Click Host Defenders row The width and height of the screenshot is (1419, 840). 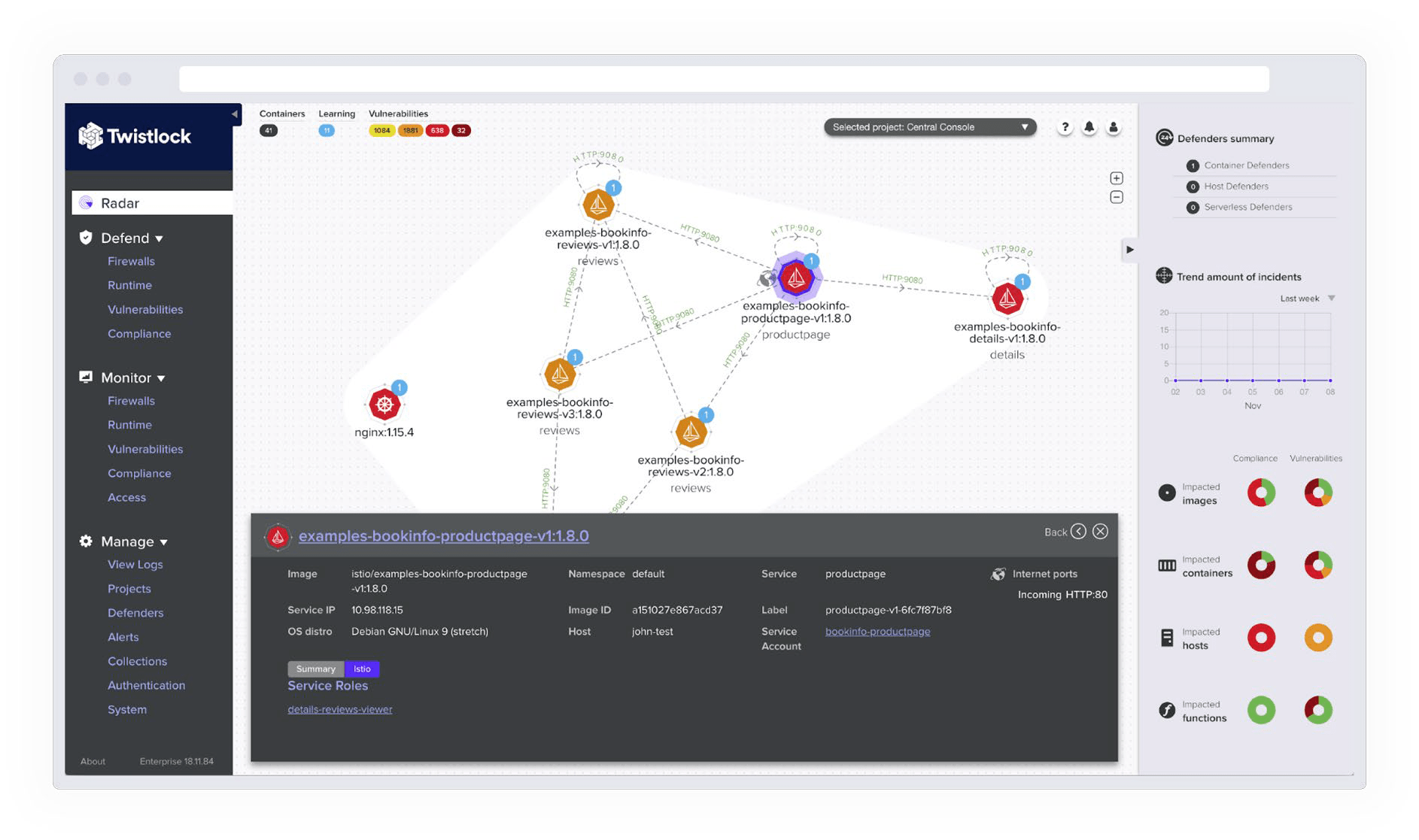[1254, 186]
